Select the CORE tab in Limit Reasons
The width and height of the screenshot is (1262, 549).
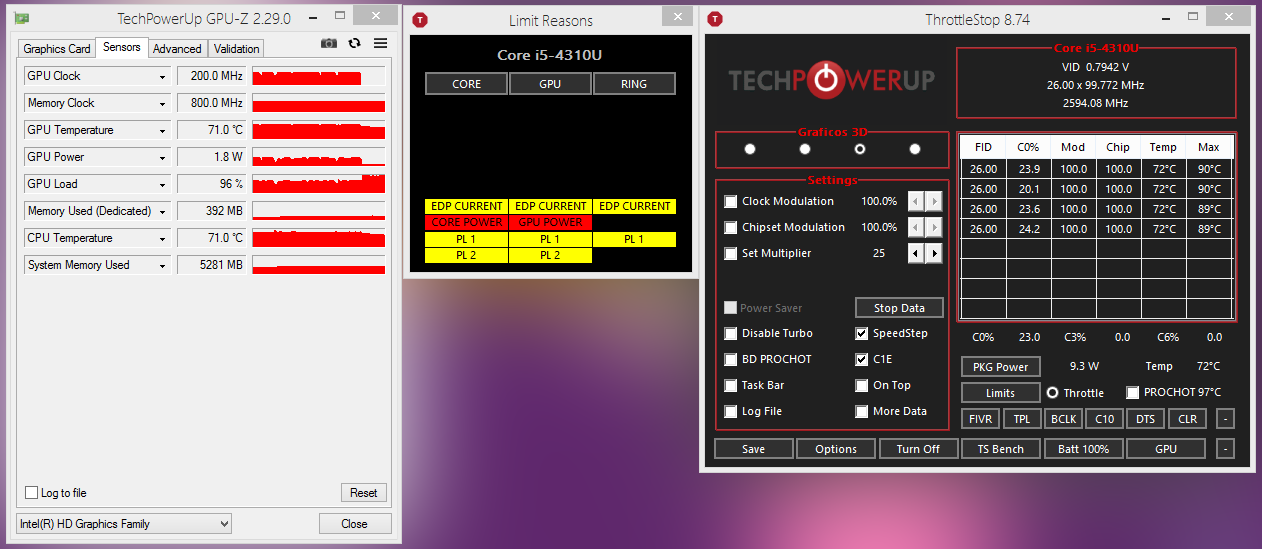tap(467, 84)
